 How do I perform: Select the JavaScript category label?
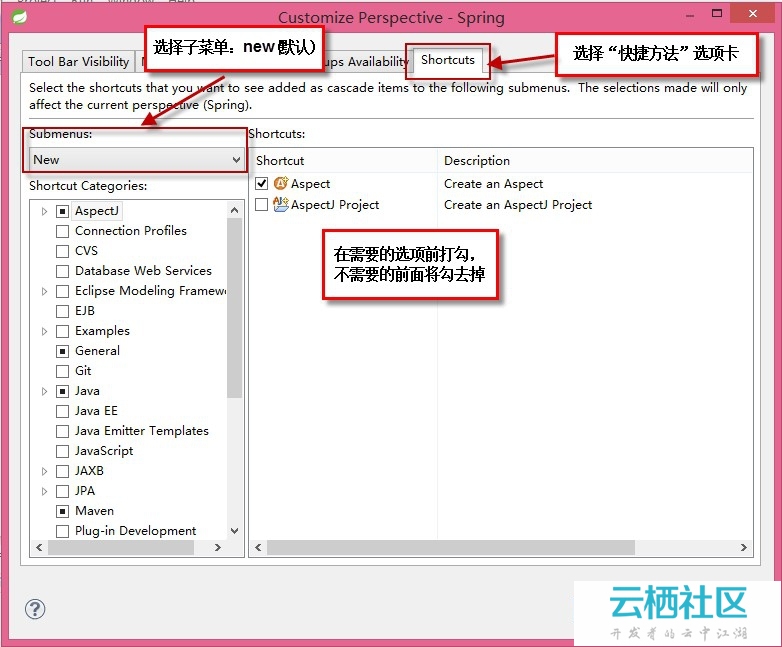coord(104,451)
